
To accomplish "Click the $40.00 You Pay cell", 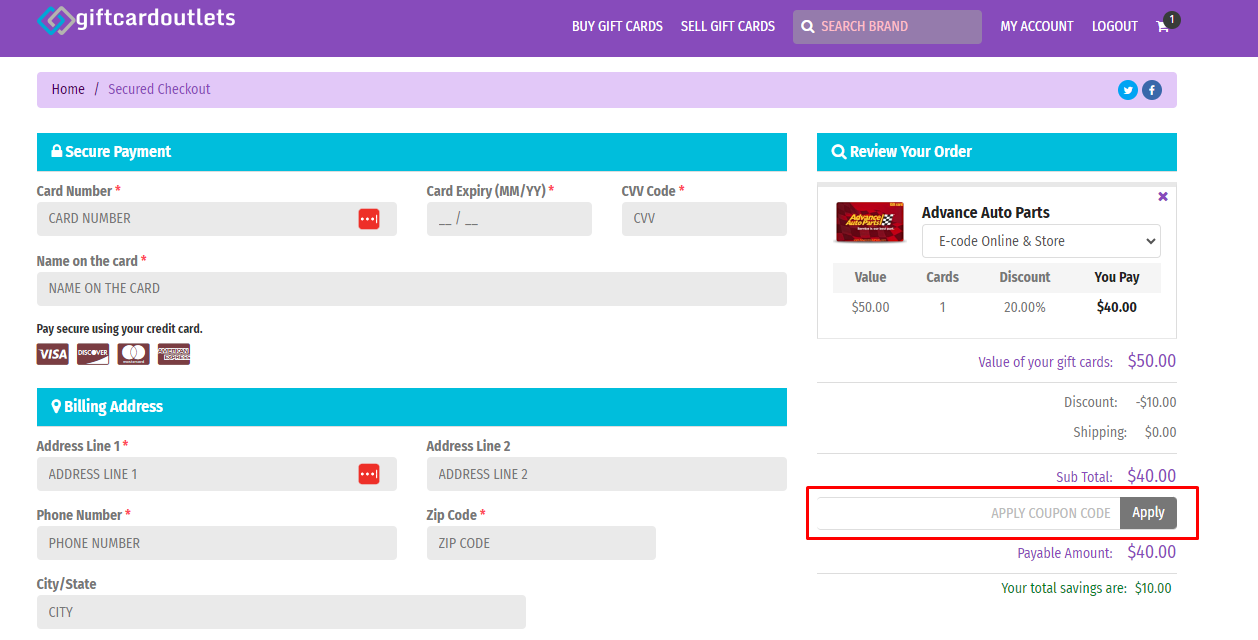I will [1117, 307].
